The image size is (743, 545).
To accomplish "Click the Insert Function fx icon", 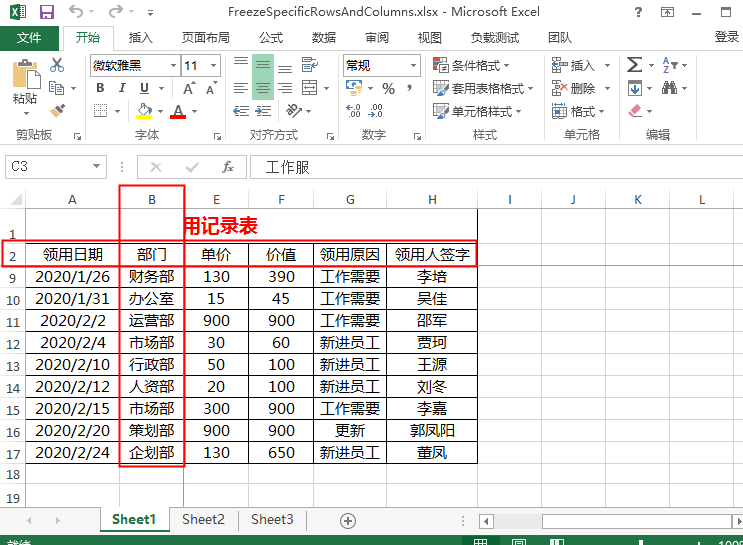I will click(x=228, y=167).
